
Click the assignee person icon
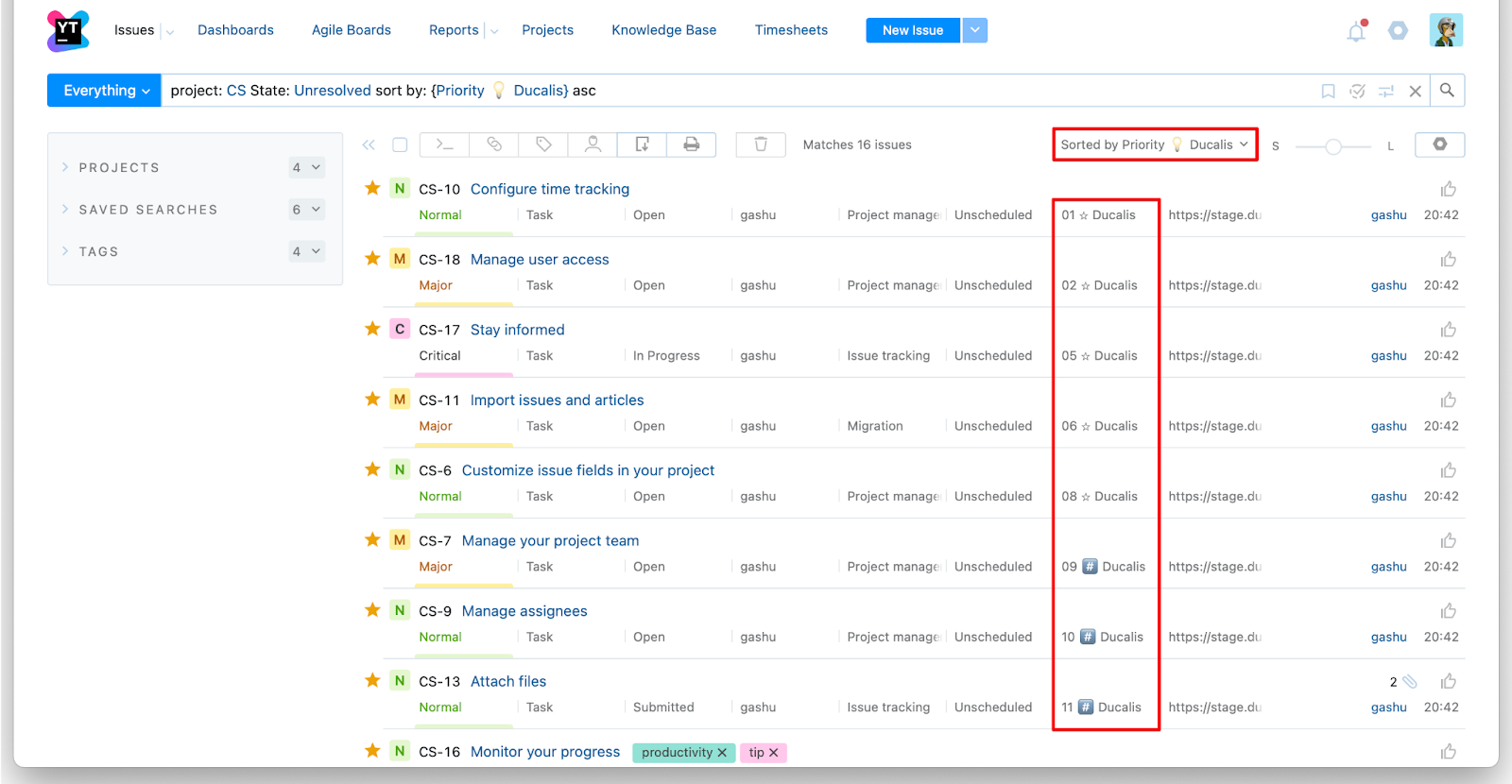click(x=593, y=145)
